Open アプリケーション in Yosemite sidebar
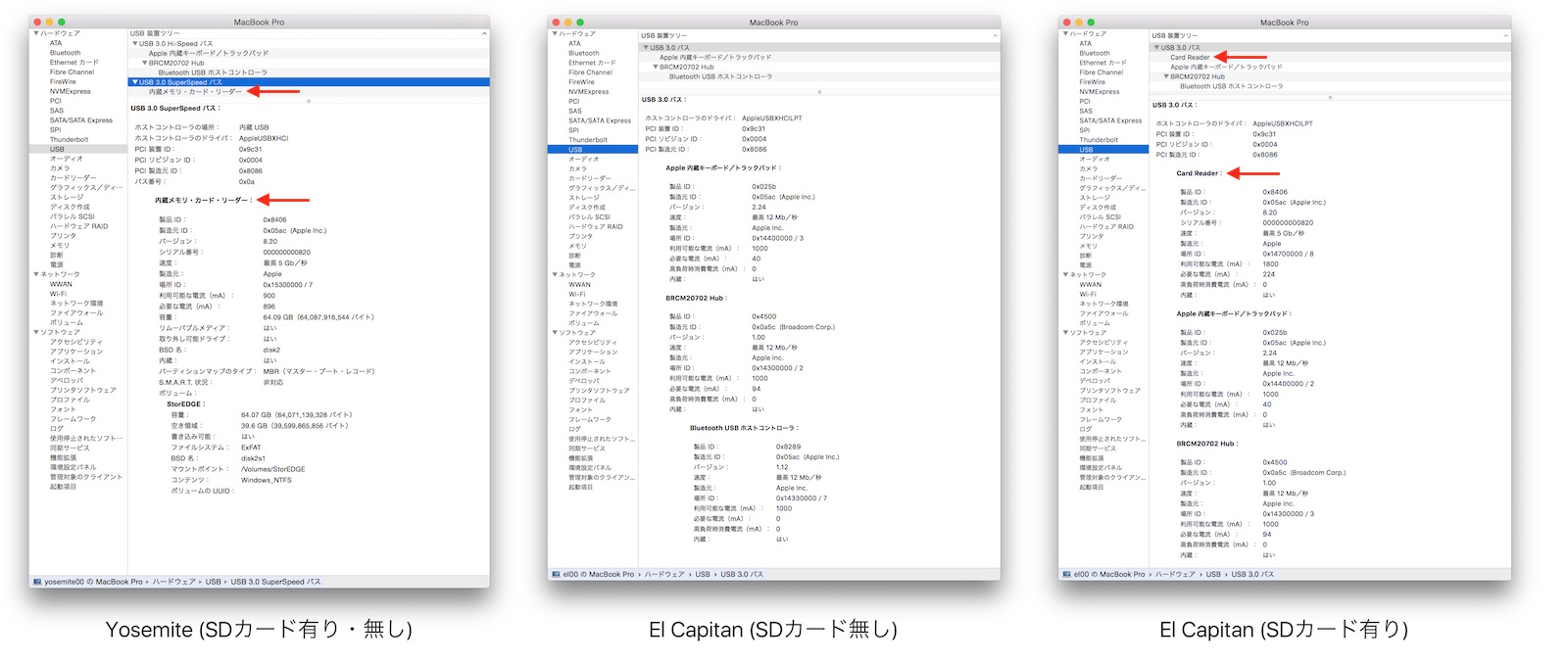1568x663 pixels. [x=76, y=351]
